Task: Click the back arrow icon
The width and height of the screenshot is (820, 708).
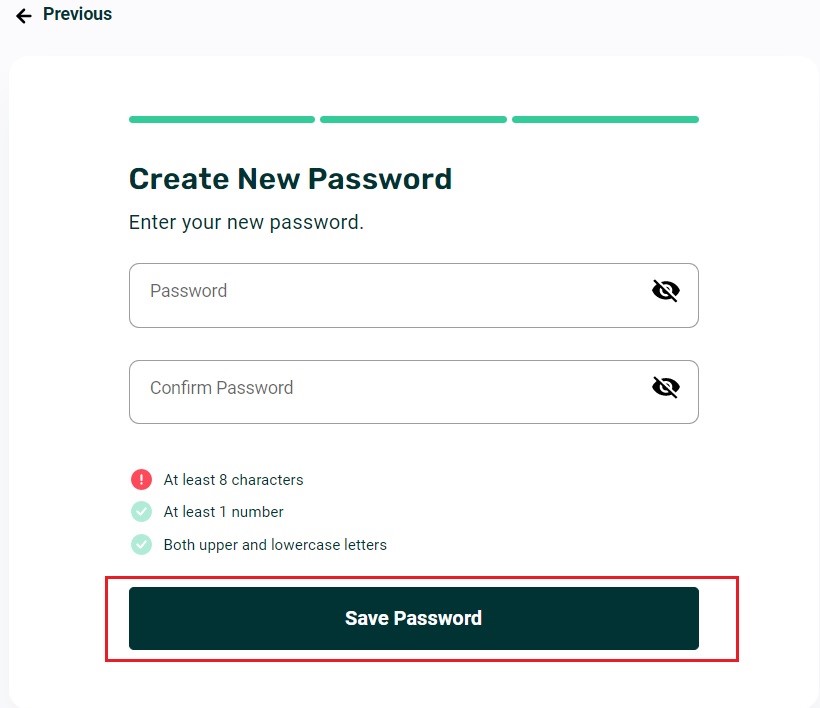Action: (24, 16)
